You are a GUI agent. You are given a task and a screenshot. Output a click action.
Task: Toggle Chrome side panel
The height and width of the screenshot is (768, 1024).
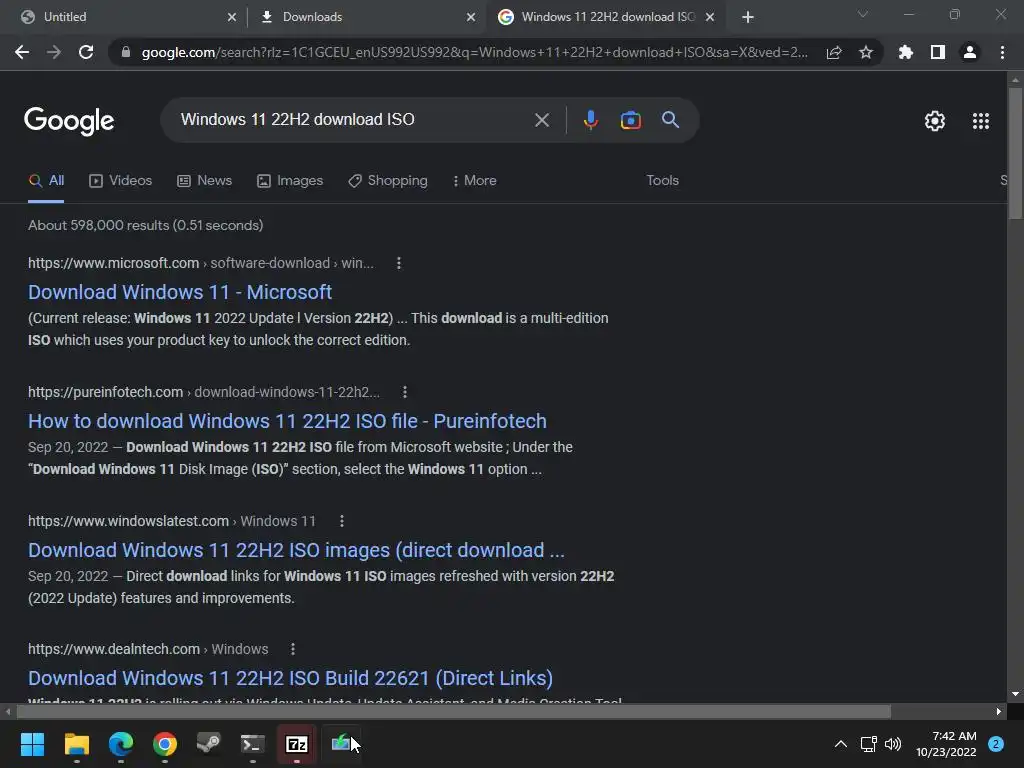938,52
